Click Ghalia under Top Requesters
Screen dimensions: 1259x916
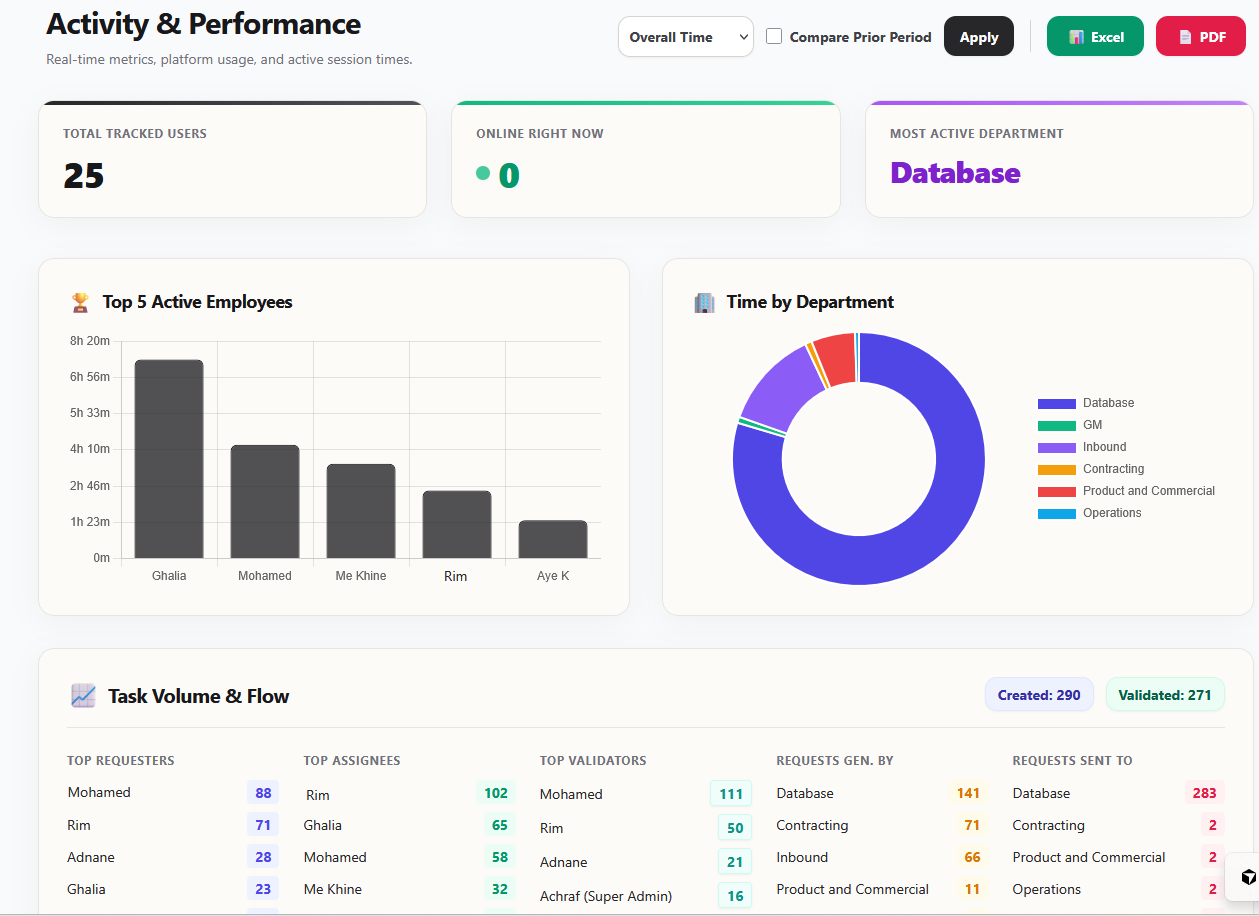(x=86, y=889)
